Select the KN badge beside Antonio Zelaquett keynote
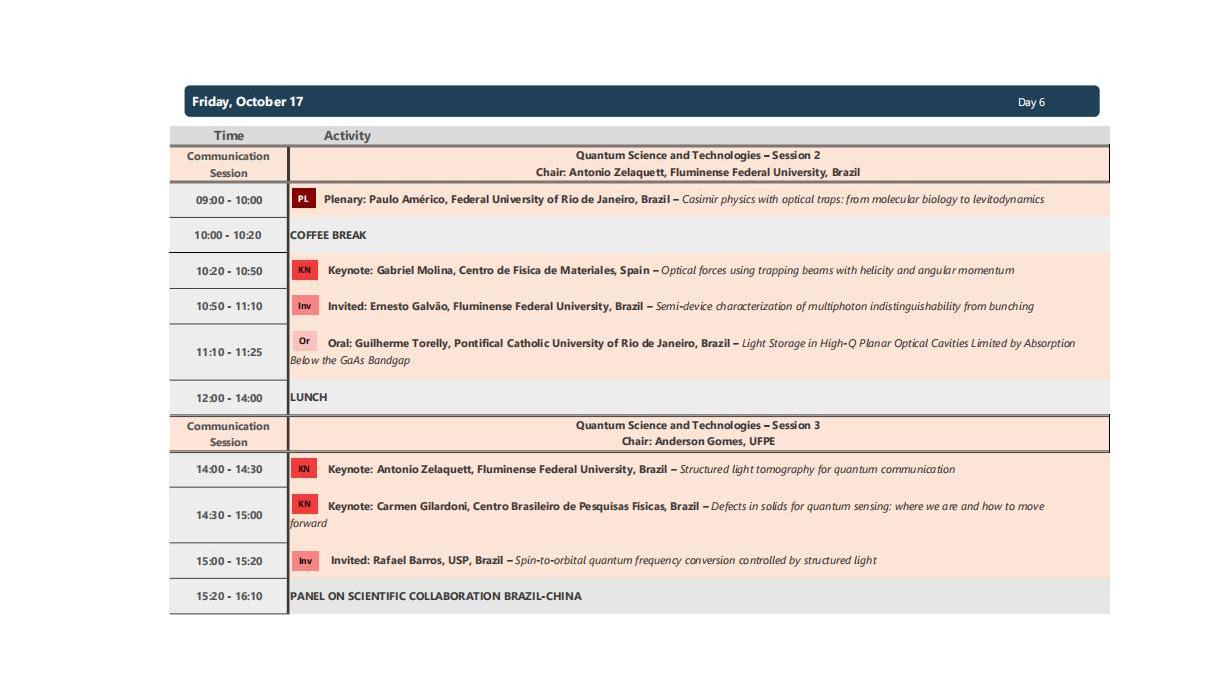 tap(304, 469)
